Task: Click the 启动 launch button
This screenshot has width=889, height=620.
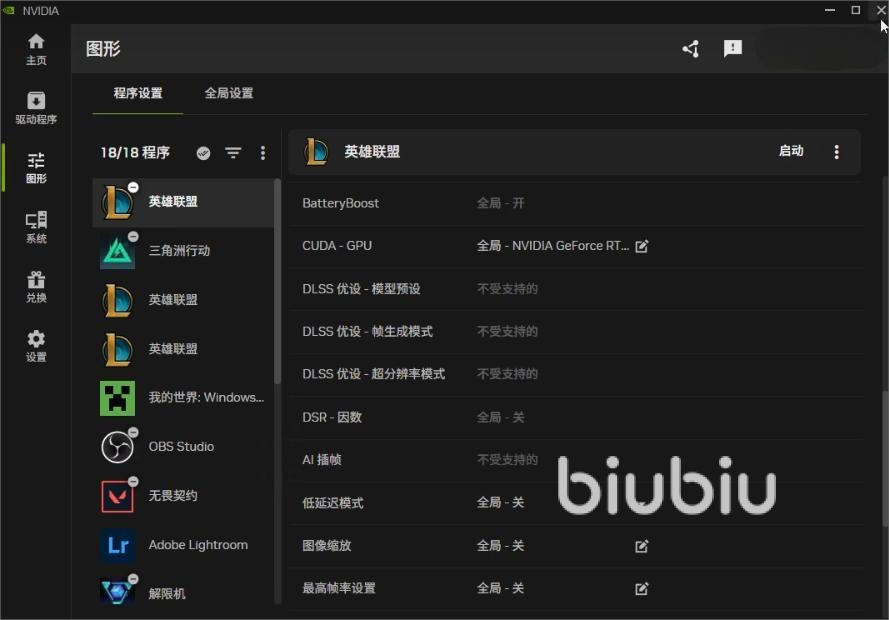Action: click(x=791, y=151)
